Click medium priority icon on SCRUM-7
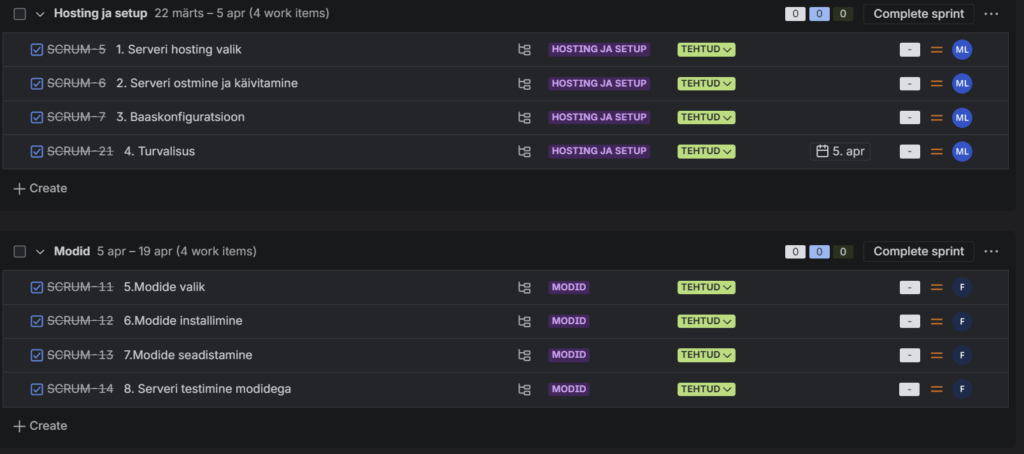Image resolution: width=1024 pixels, height=454 pixels. tap(937, 118)
